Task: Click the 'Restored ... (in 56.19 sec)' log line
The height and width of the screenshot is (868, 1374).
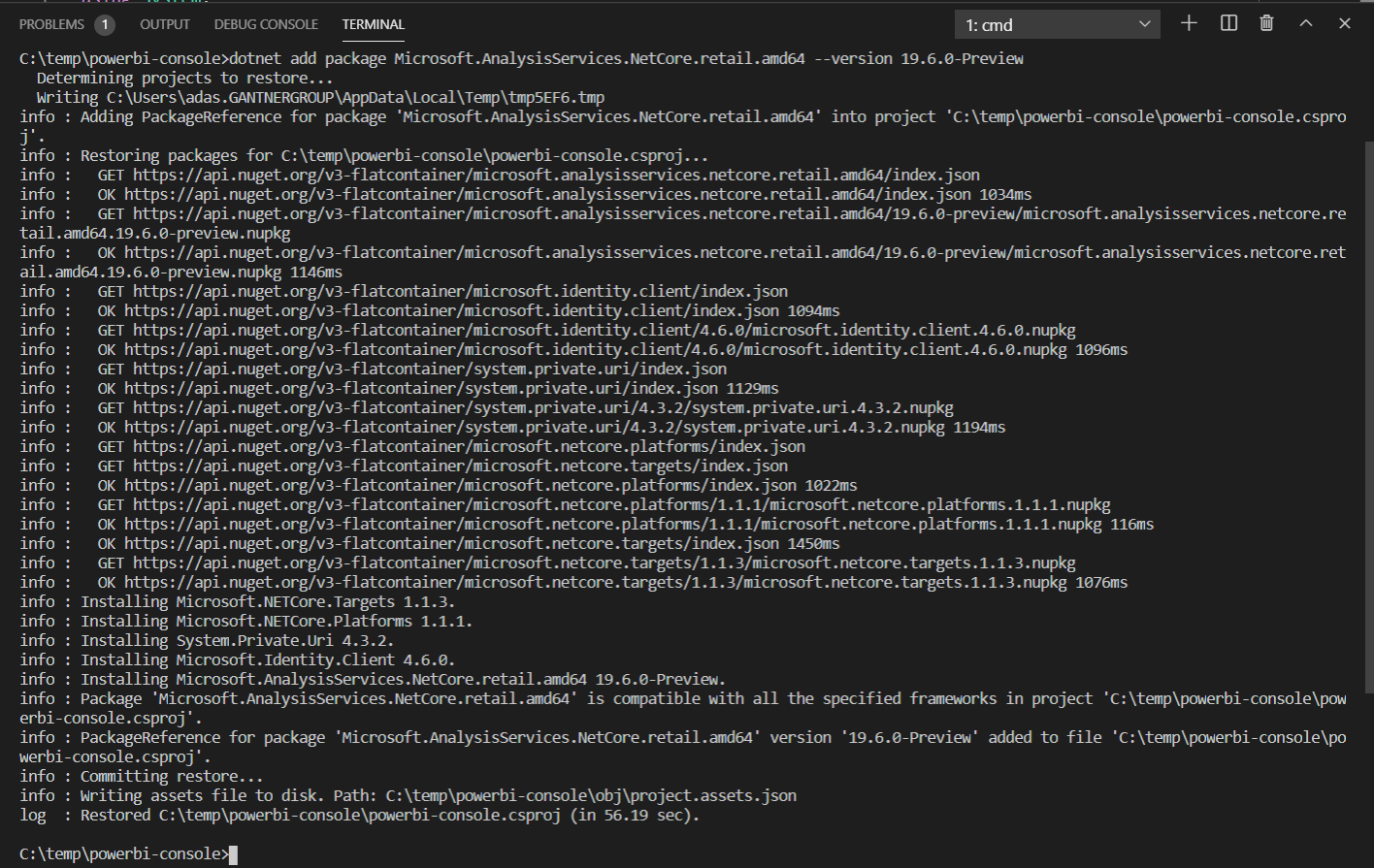Action: pos(360,816)
